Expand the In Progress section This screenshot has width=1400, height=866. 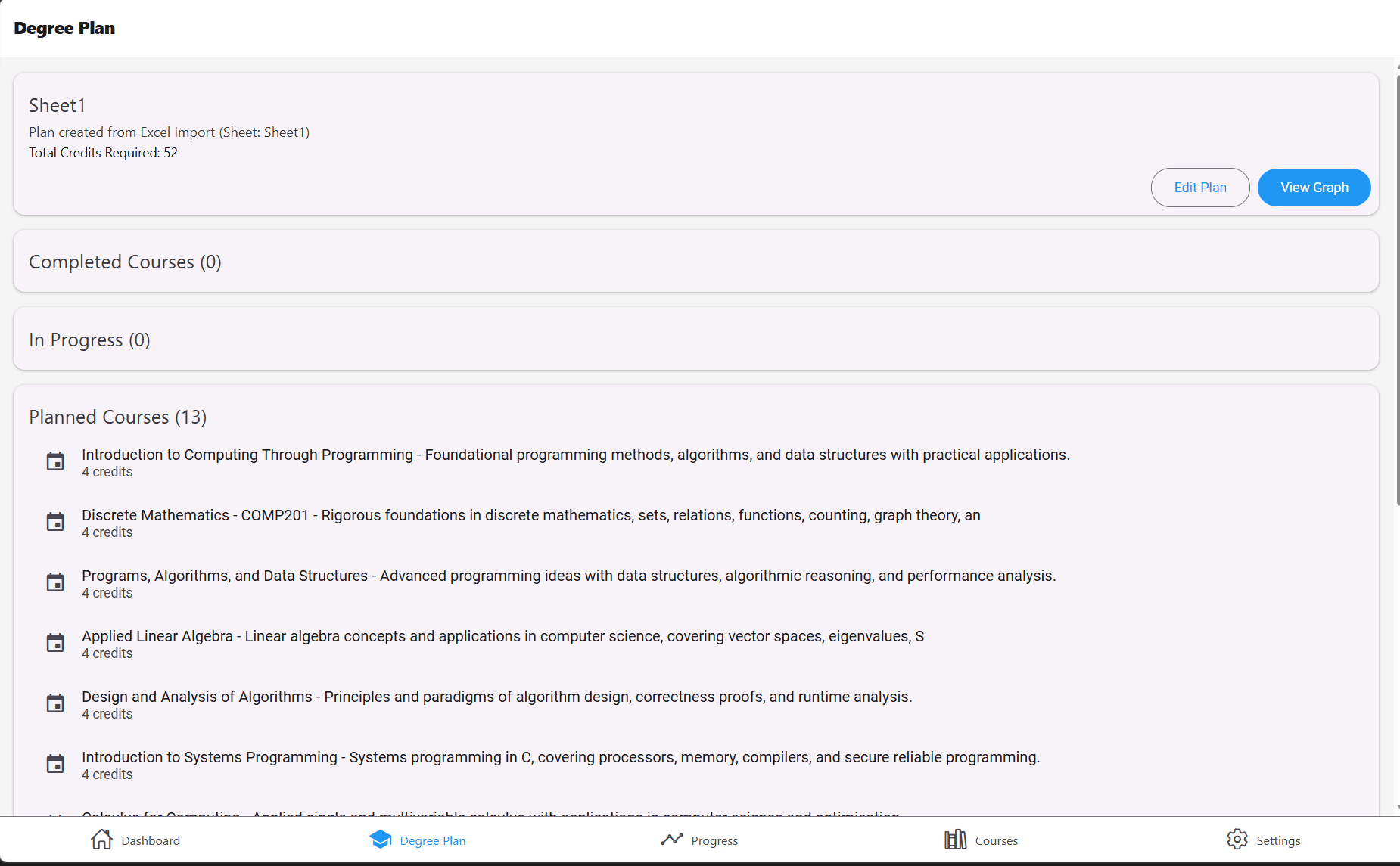click(x=89, y=340)
